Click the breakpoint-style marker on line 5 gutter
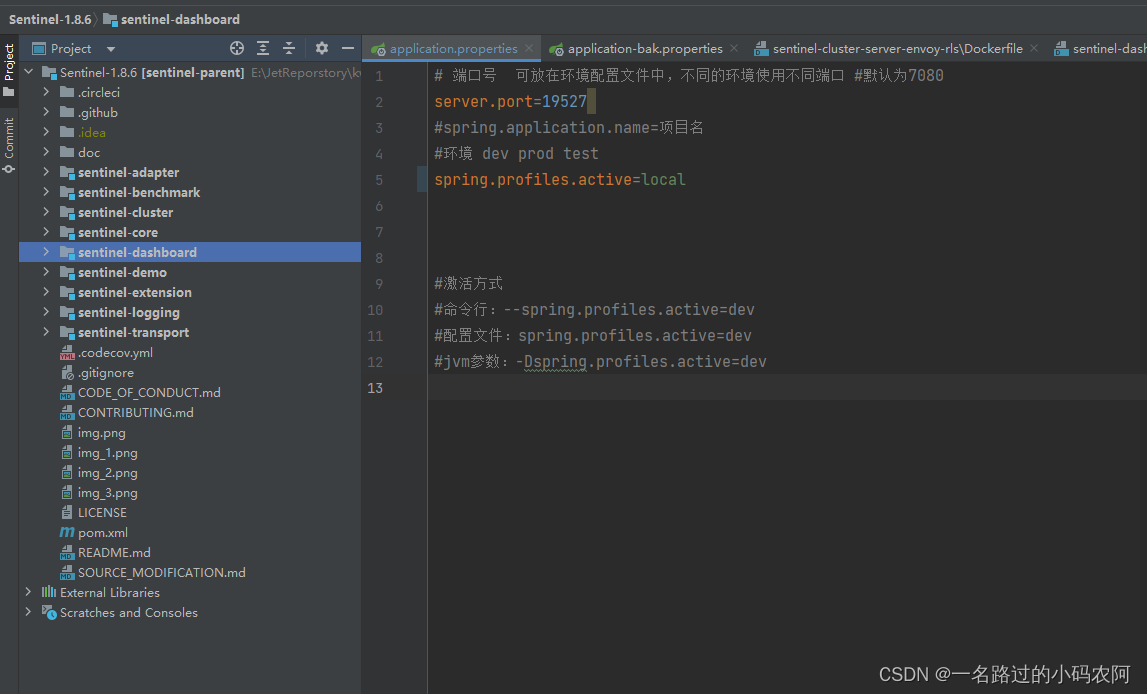 [421, 179]
